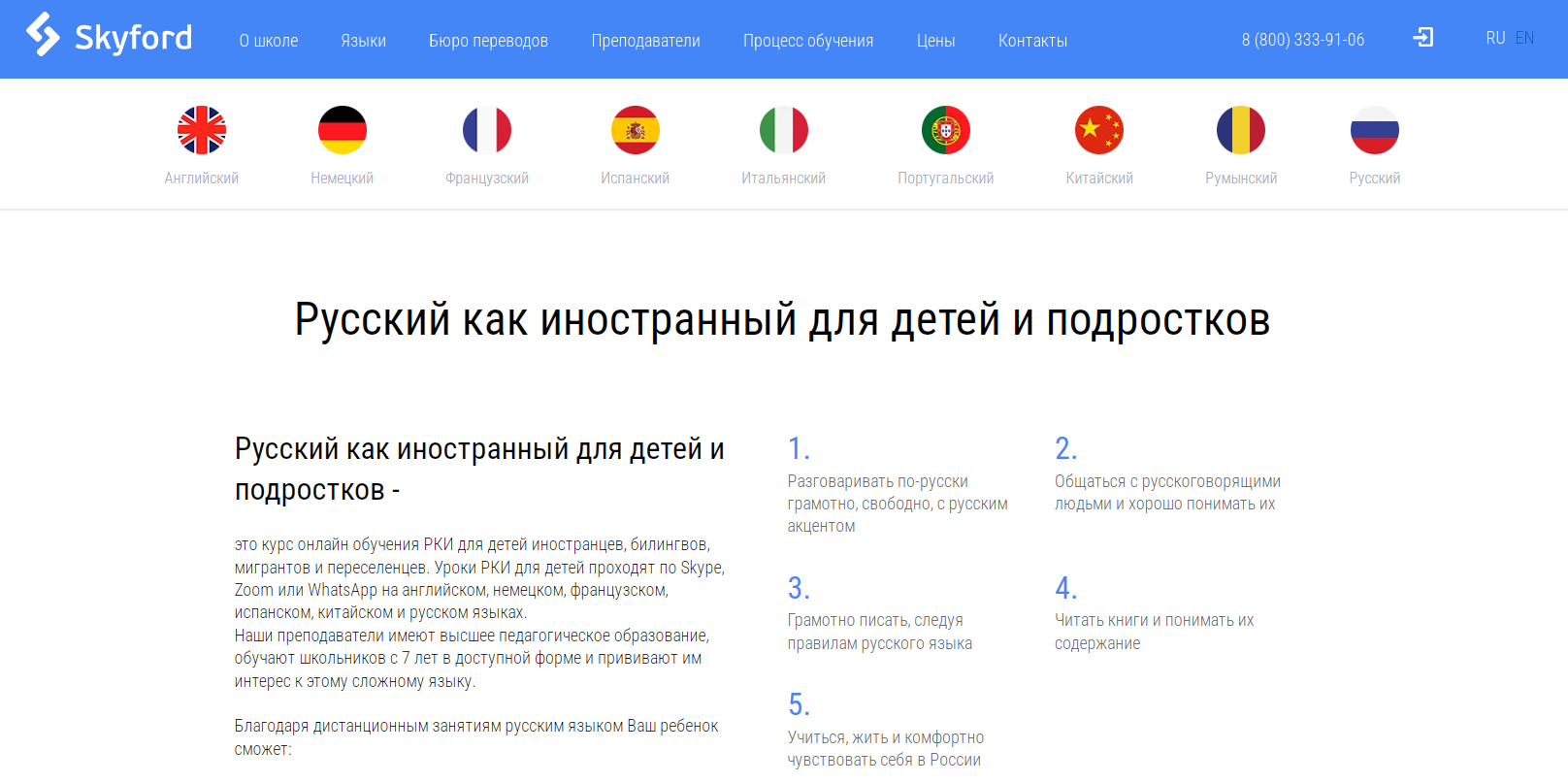Open 'Процесс обучения' menu item

pyautogui.click(x=808, y=41)
